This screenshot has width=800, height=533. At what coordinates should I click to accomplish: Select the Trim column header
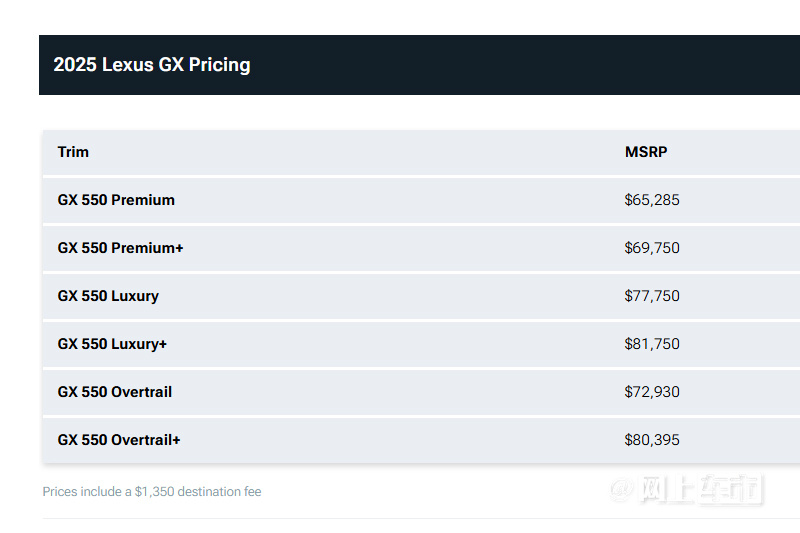73,152
